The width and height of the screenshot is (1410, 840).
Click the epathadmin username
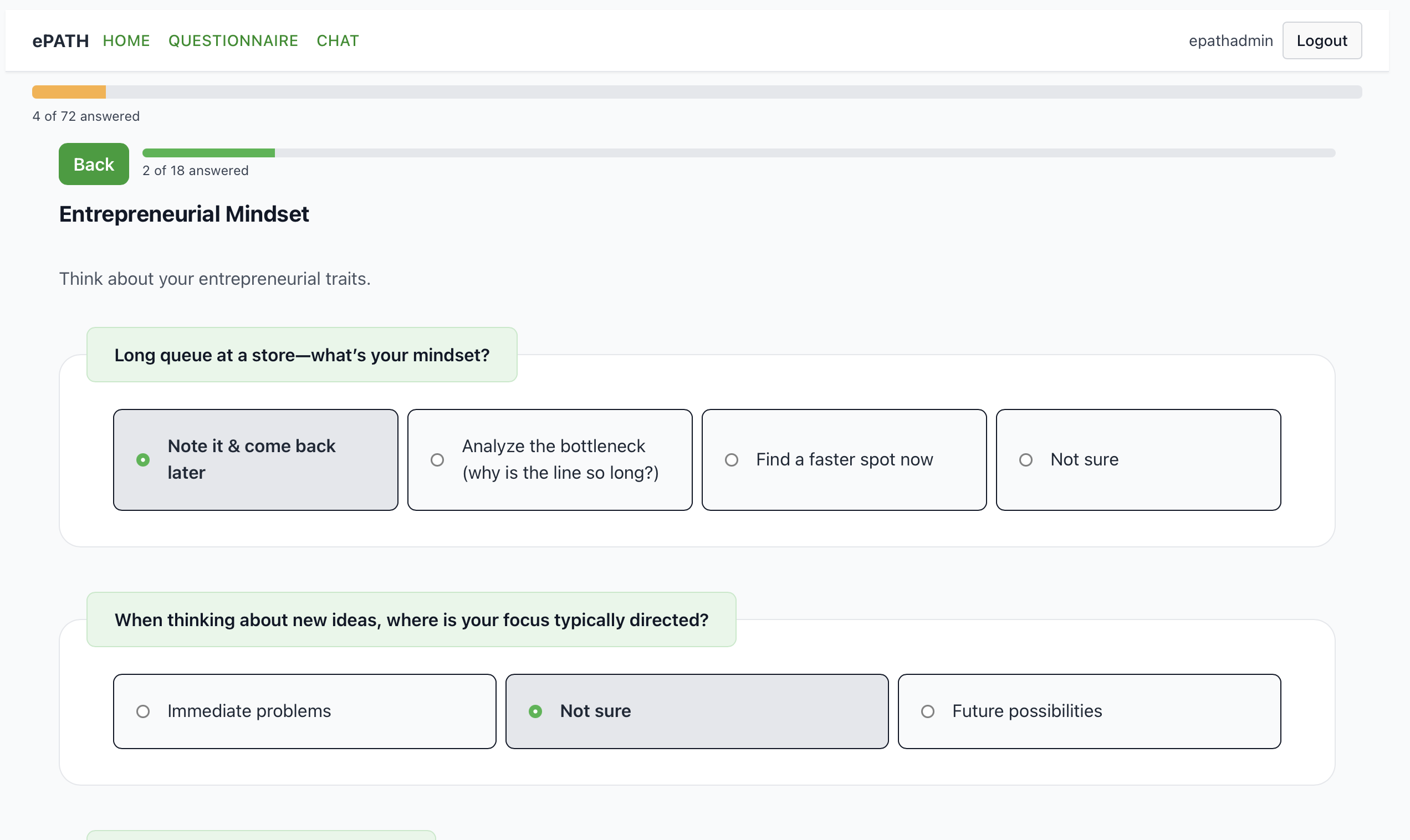coord(1230,41)
